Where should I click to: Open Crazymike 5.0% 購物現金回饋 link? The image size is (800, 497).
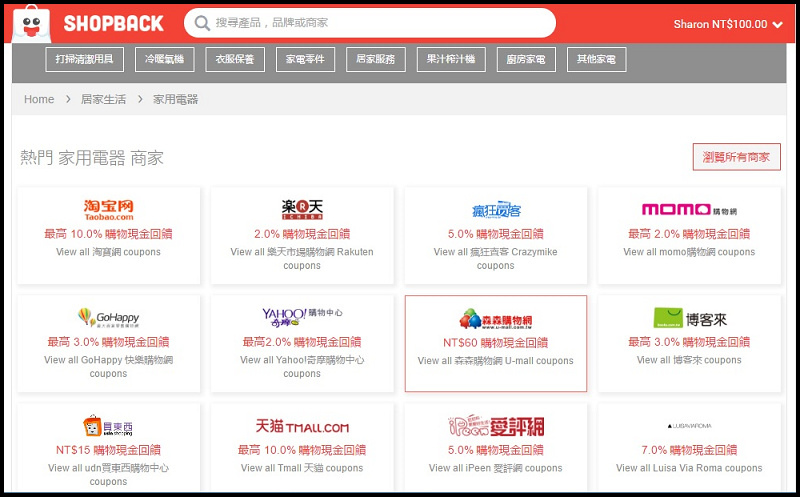(496, 234)
